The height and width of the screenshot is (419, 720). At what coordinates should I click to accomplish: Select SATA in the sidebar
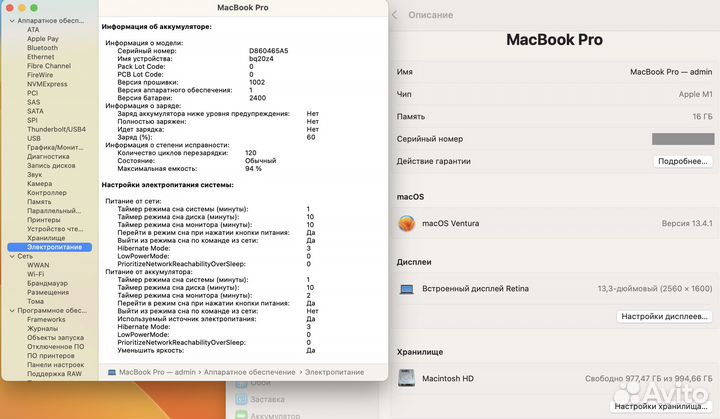pos(35,111)
